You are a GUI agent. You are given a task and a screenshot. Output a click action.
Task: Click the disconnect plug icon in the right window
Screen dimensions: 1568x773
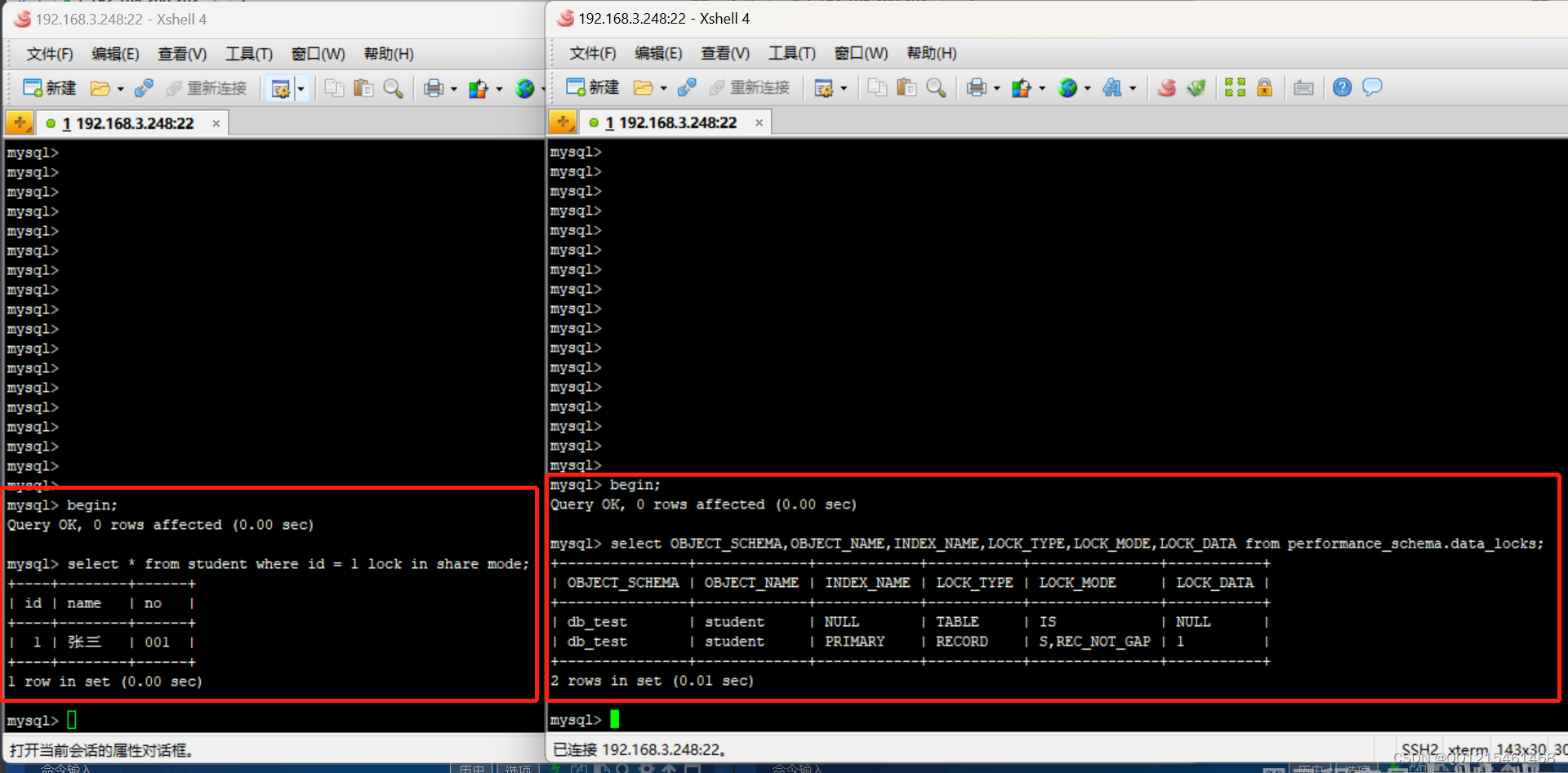point(687,87)
